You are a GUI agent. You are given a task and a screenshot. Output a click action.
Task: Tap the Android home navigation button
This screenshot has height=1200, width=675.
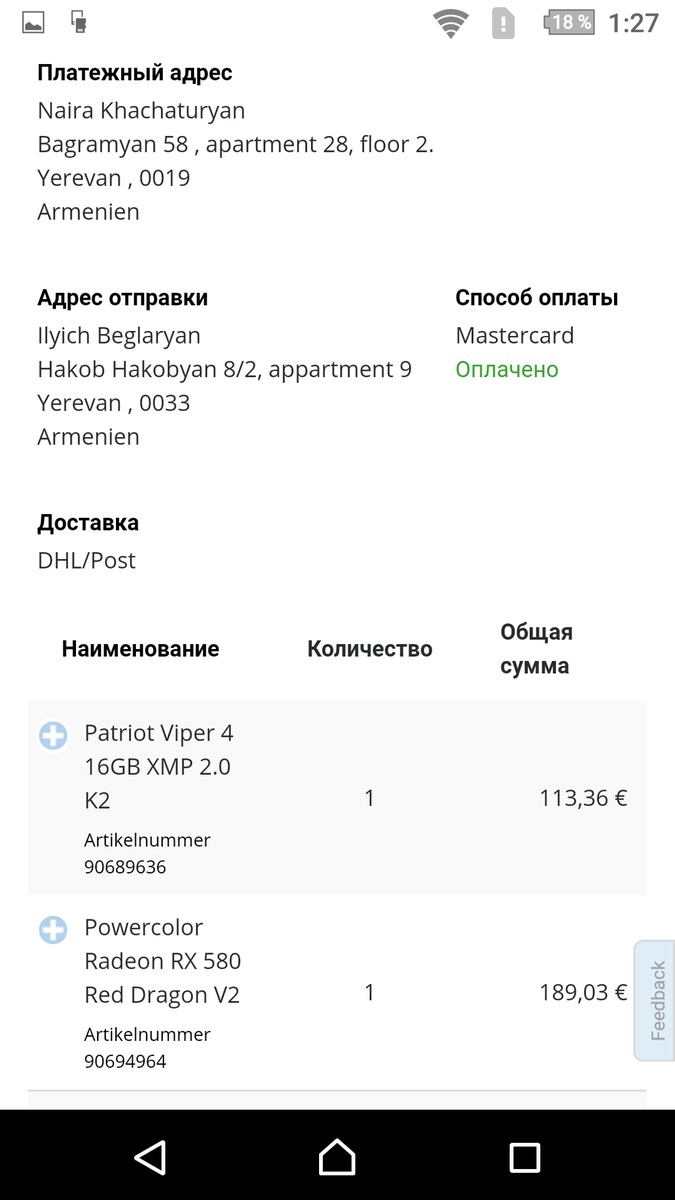click(x=337, y=1157)
